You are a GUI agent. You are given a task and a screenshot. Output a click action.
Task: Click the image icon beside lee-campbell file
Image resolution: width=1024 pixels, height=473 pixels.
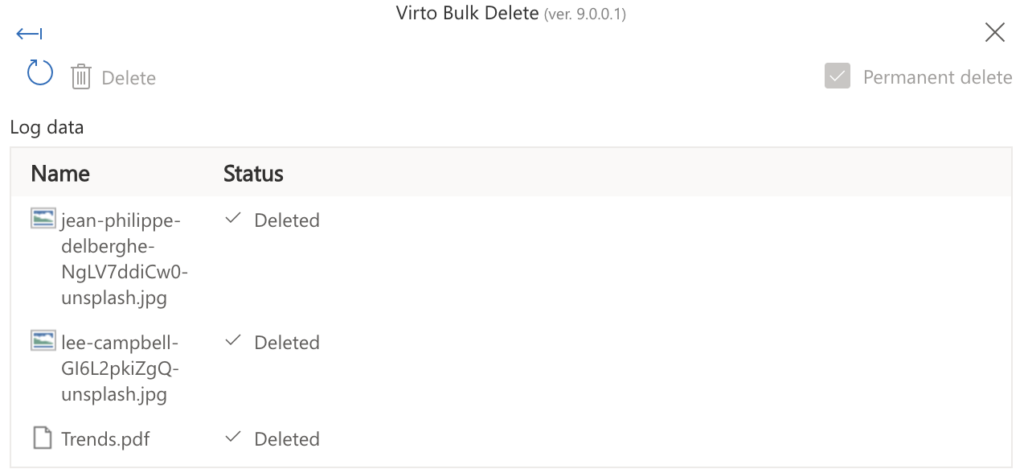pyautogui.click(x=42, y=340)
